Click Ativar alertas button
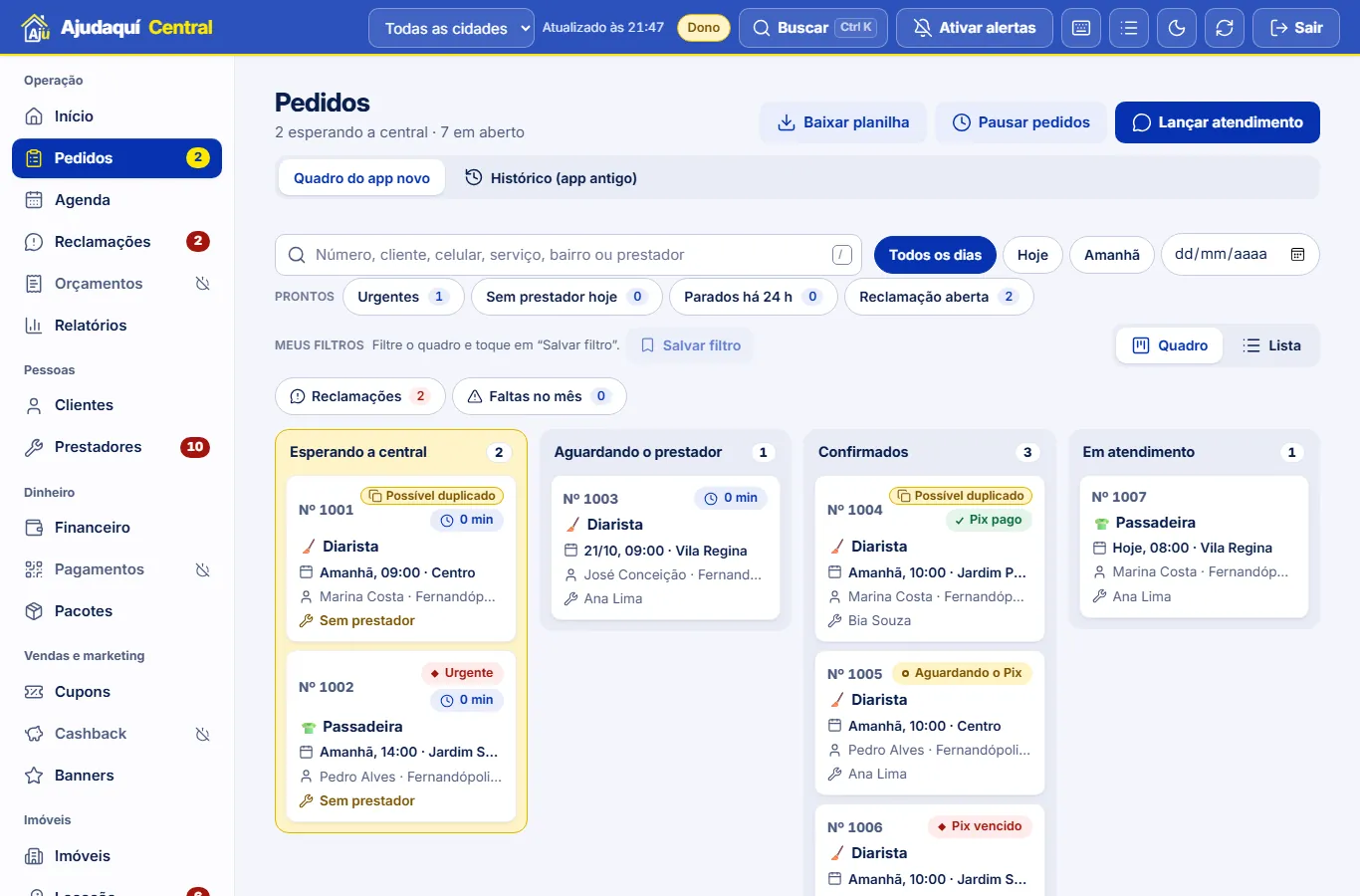Screen dimensions: 1360x896 [x=975, y=28]
